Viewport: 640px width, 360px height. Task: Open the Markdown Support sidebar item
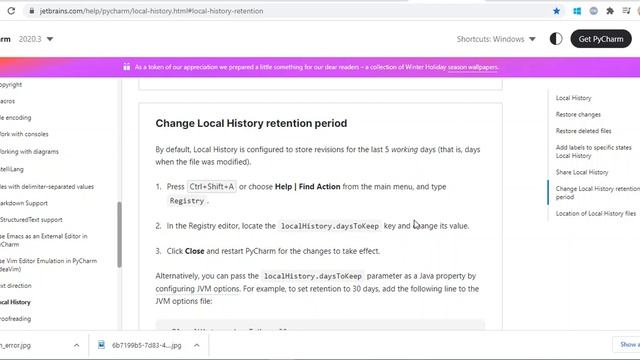coord(24,203)
